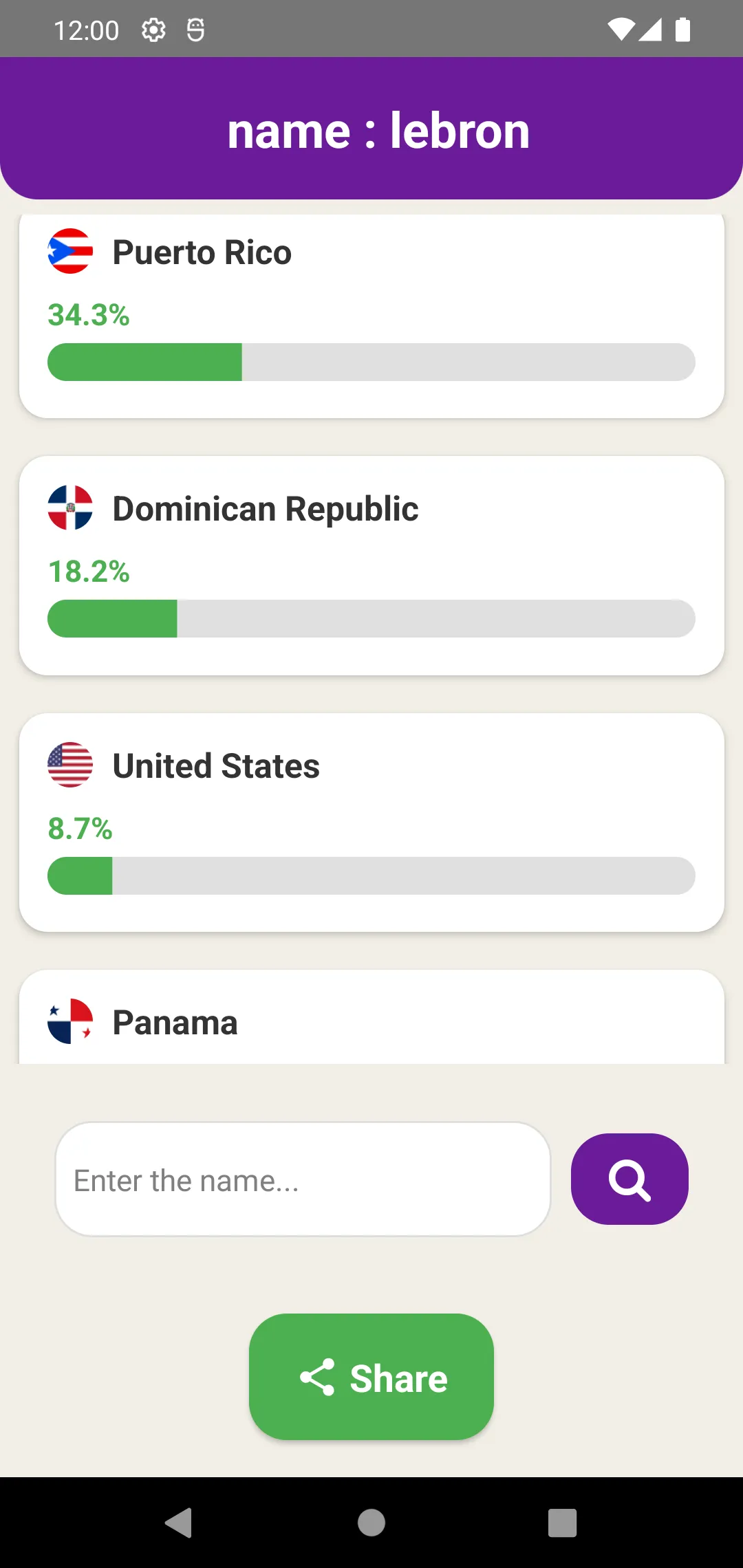Click the Share text label
743x1568 pixels.
pos(399,1379)
